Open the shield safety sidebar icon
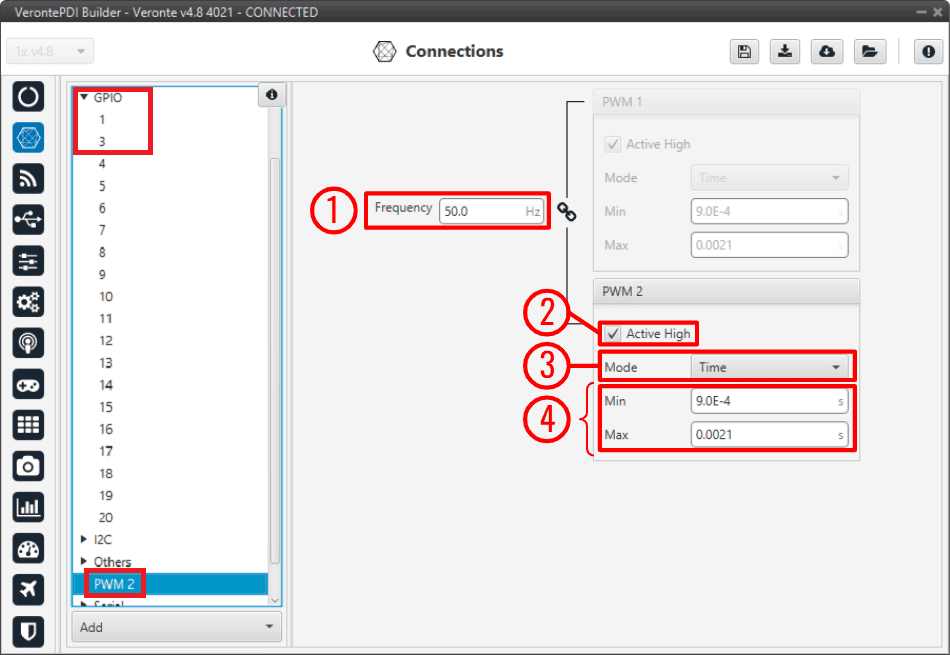This screenshot has height=655, width=950. tap(28, 631)
